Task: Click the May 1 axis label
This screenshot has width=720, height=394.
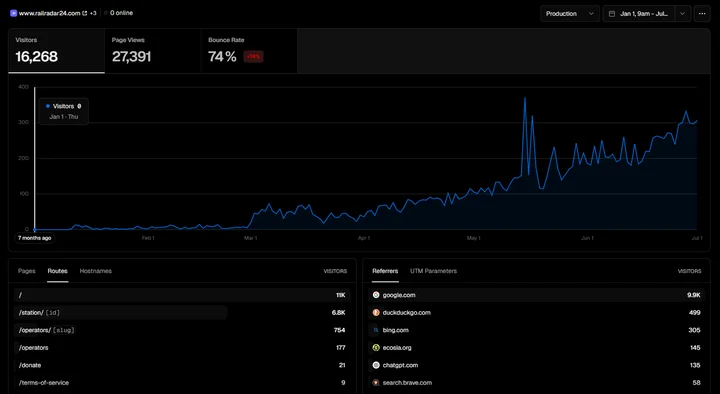Action: (x=474, y=238)
